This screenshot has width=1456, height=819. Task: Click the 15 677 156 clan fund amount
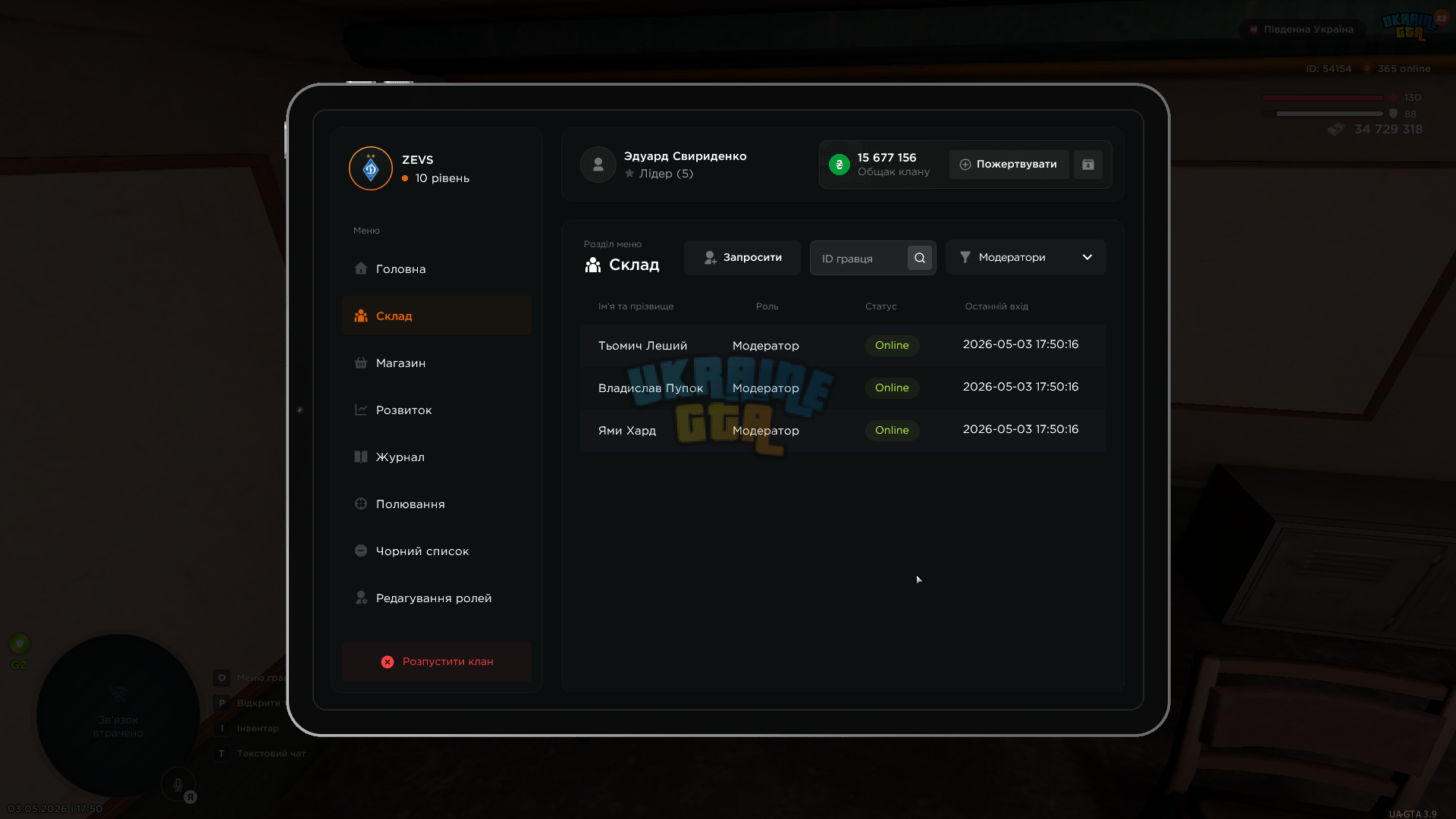(886, 158)
